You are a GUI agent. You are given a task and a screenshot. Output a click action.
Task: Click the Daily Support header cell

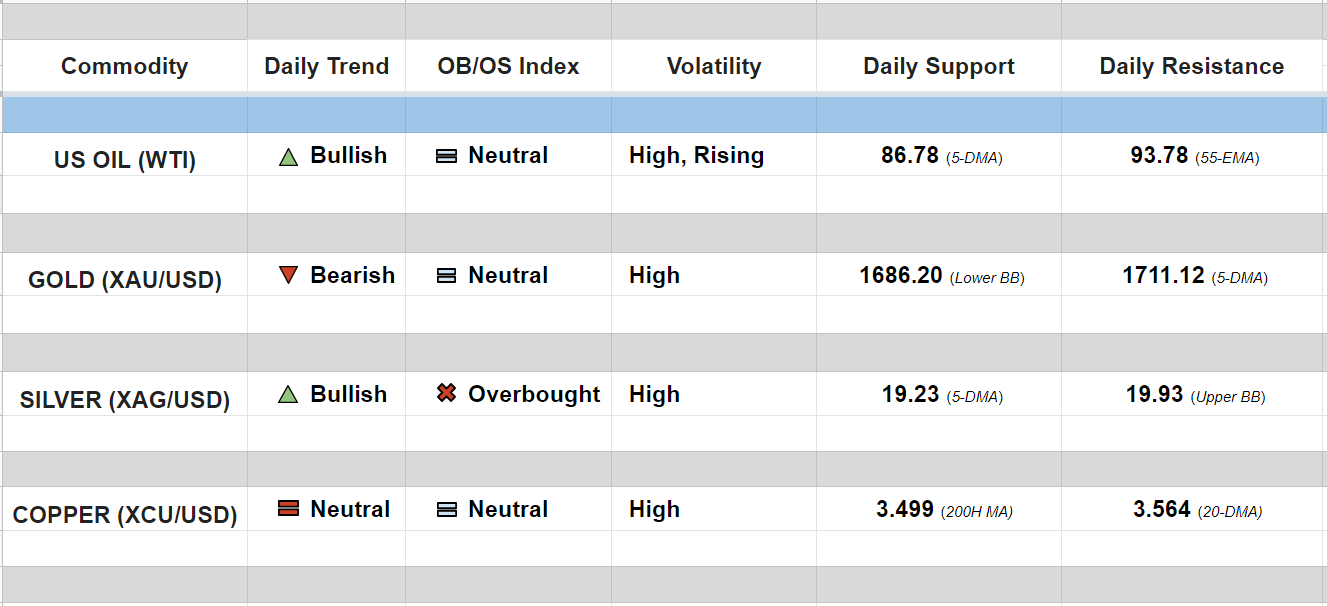point(938,67)
